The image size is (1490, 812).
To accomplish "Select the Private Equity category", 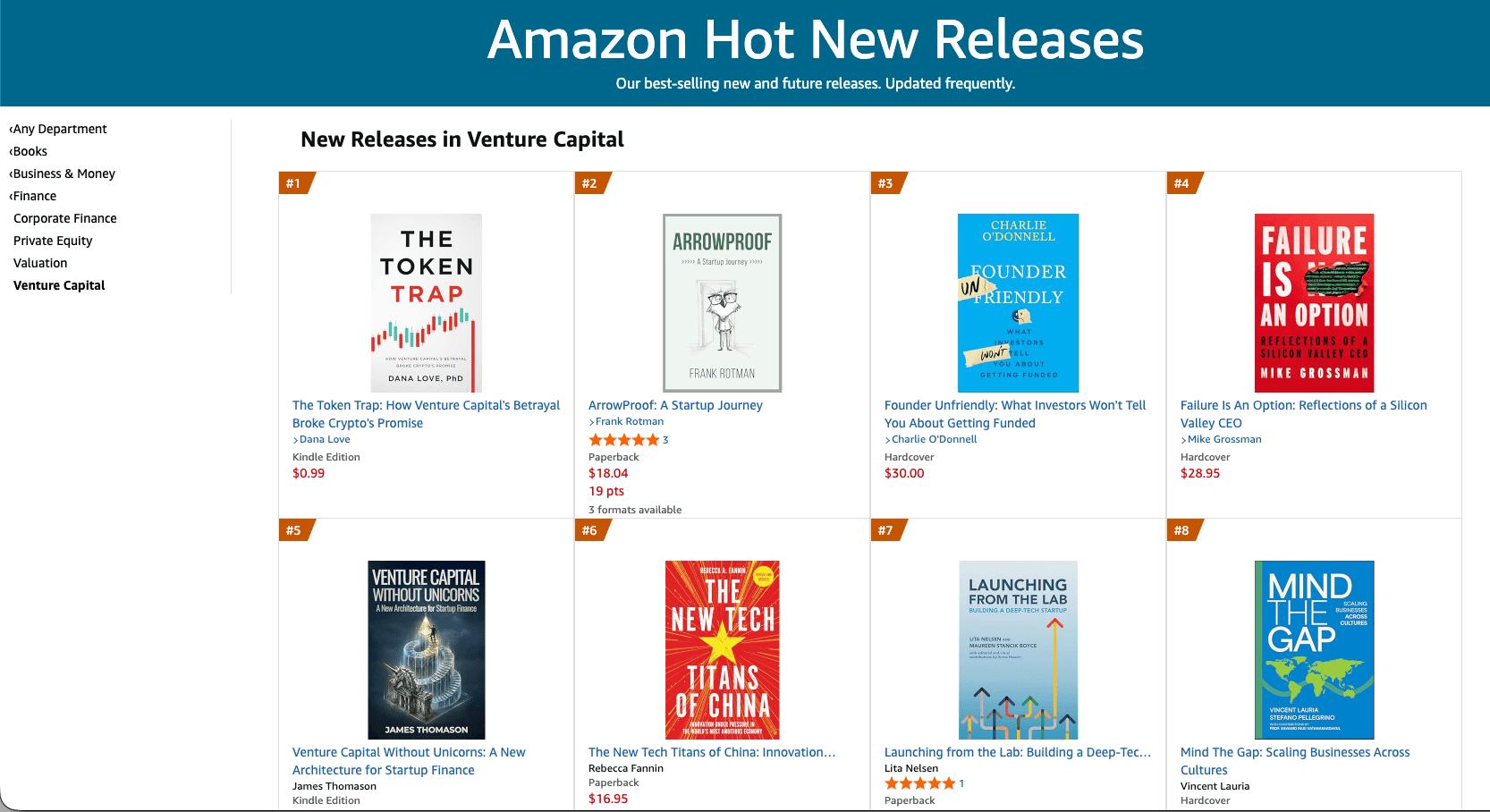I will (52, 240).
